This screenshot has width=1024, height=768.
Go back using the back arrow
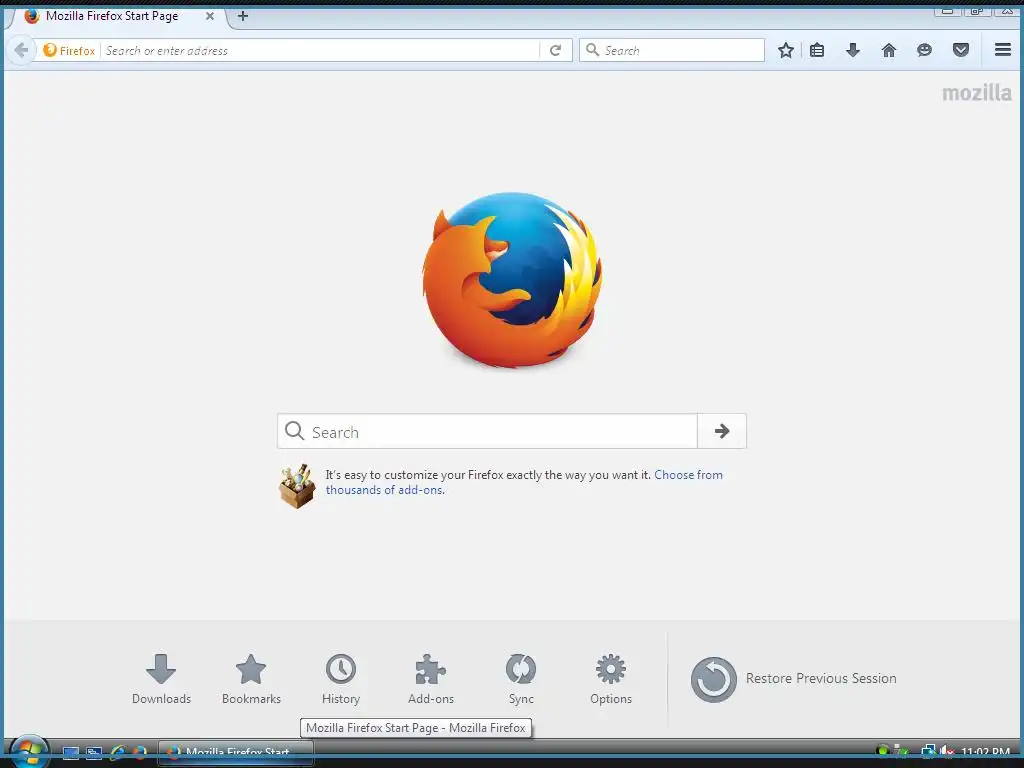(21, 50)
